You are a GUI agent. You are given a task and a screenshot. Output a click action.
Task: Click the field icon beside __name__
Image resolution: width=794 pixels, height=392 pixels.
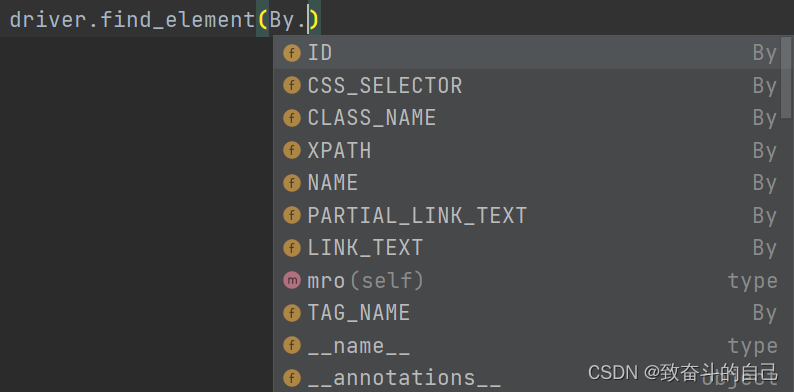tap(292, 346)
